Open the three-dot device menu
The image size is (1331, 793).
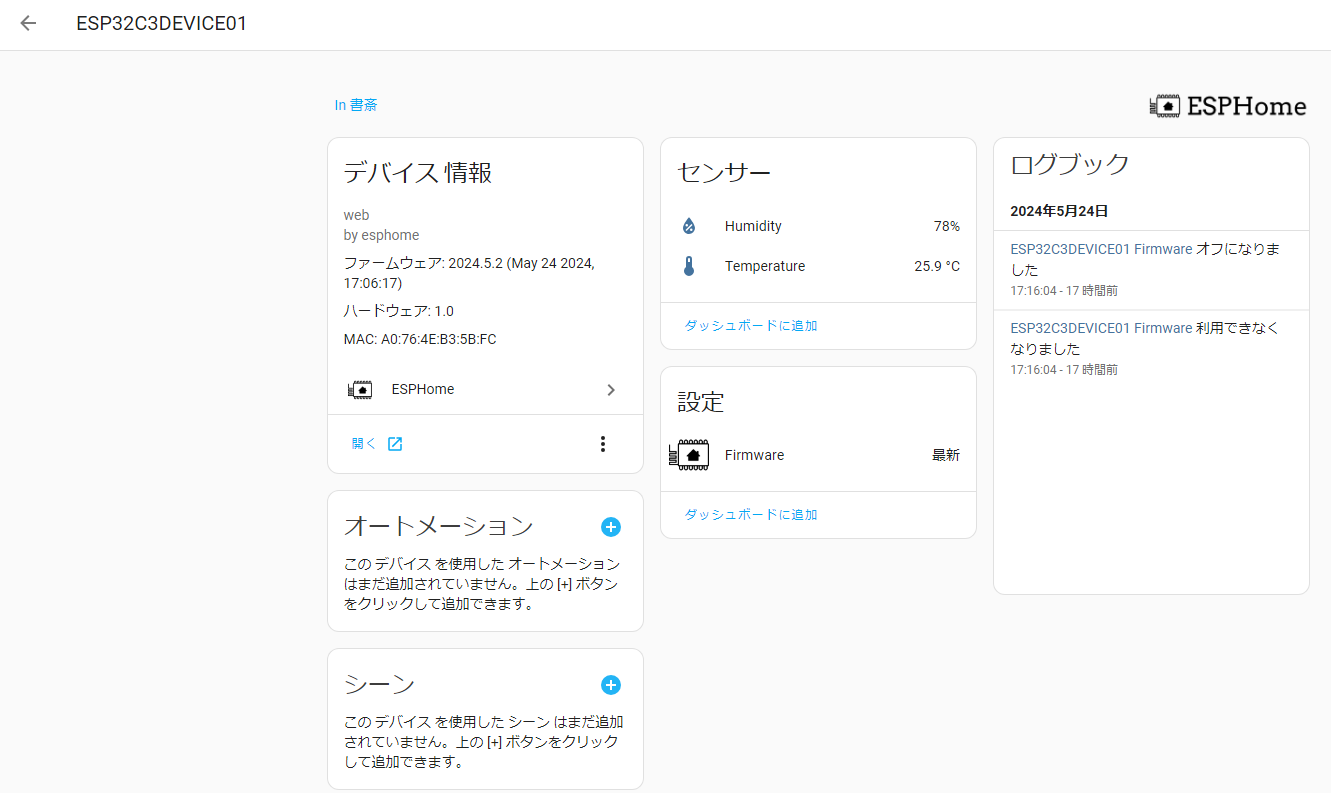pyautogui.click(x=602, y=444)
